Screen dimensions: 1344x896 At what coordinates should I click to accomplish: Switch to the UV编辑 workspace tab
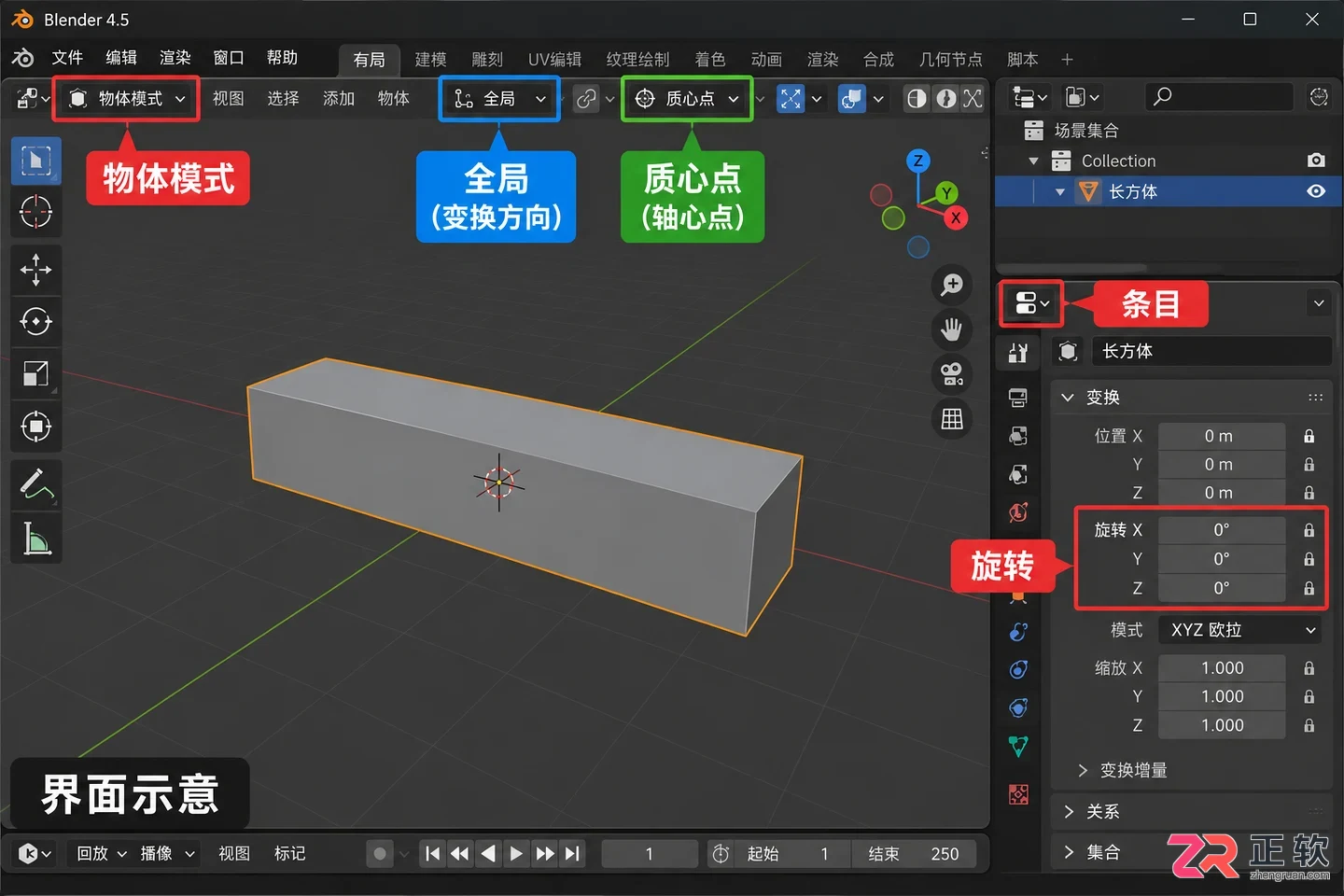554,60
